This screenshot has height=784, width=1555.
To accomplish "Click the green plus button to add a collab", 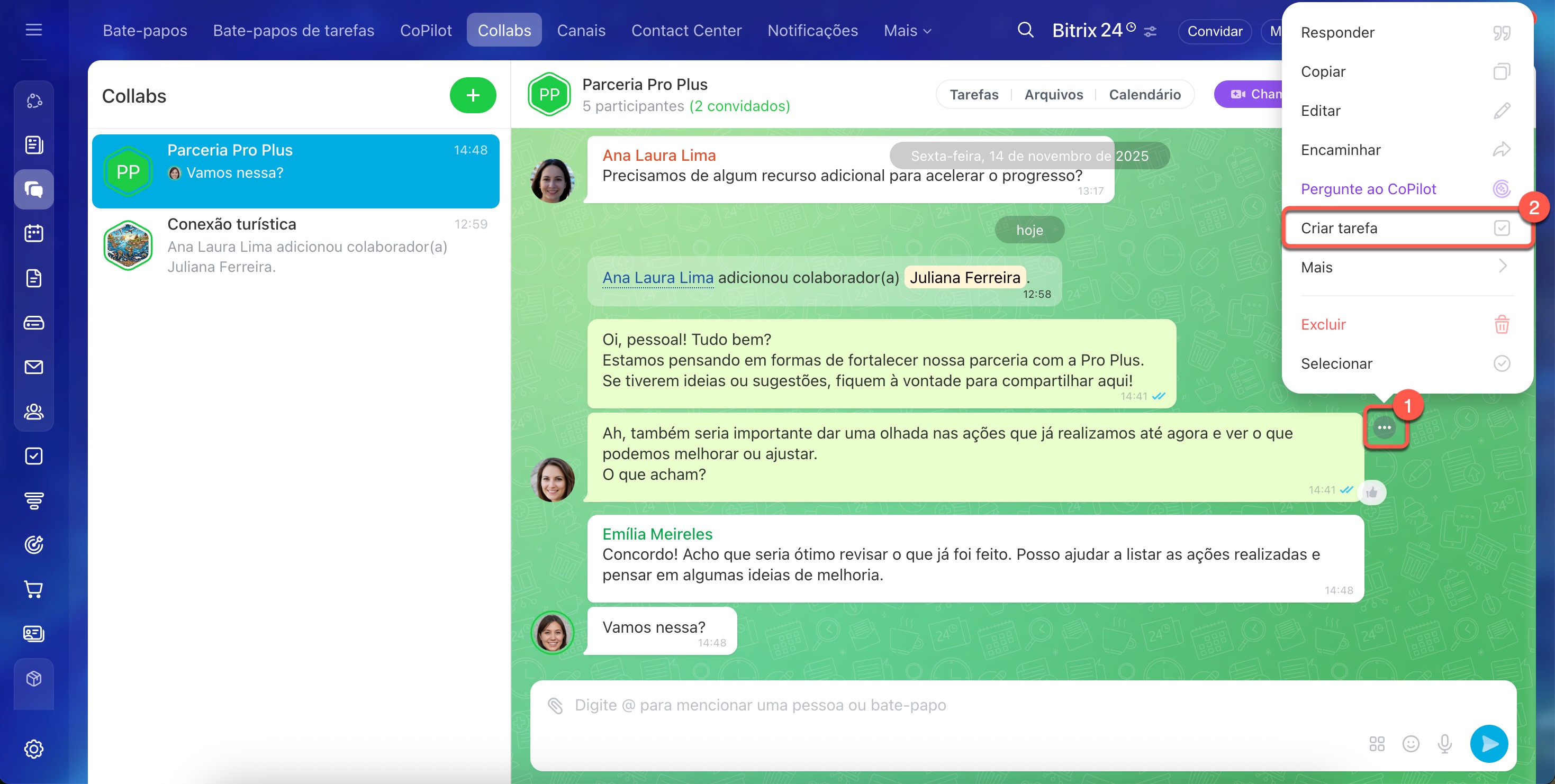I will pyautogui.click(x=473, y=95).
